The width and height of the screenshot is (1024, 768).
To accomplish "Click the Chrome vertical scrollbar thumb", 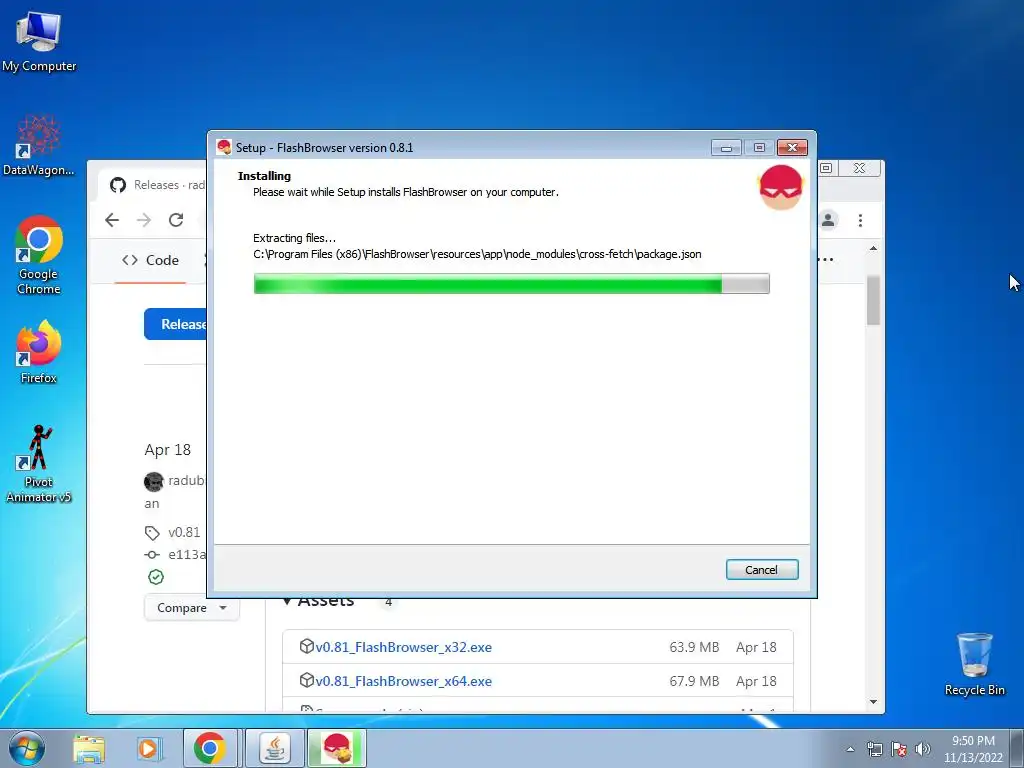I will tap(873, 300).
